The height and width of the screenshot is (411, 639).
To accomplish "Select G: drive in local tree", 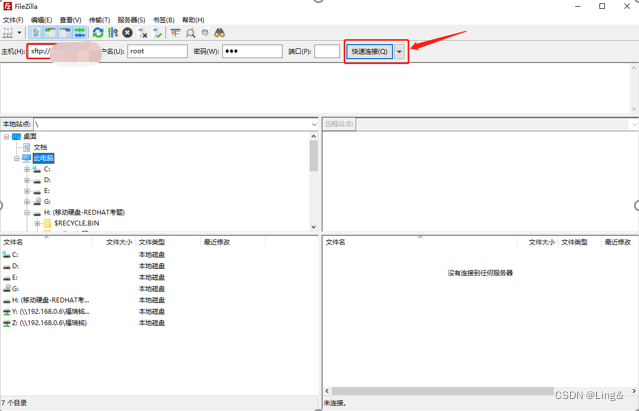I will pos(47,202).
